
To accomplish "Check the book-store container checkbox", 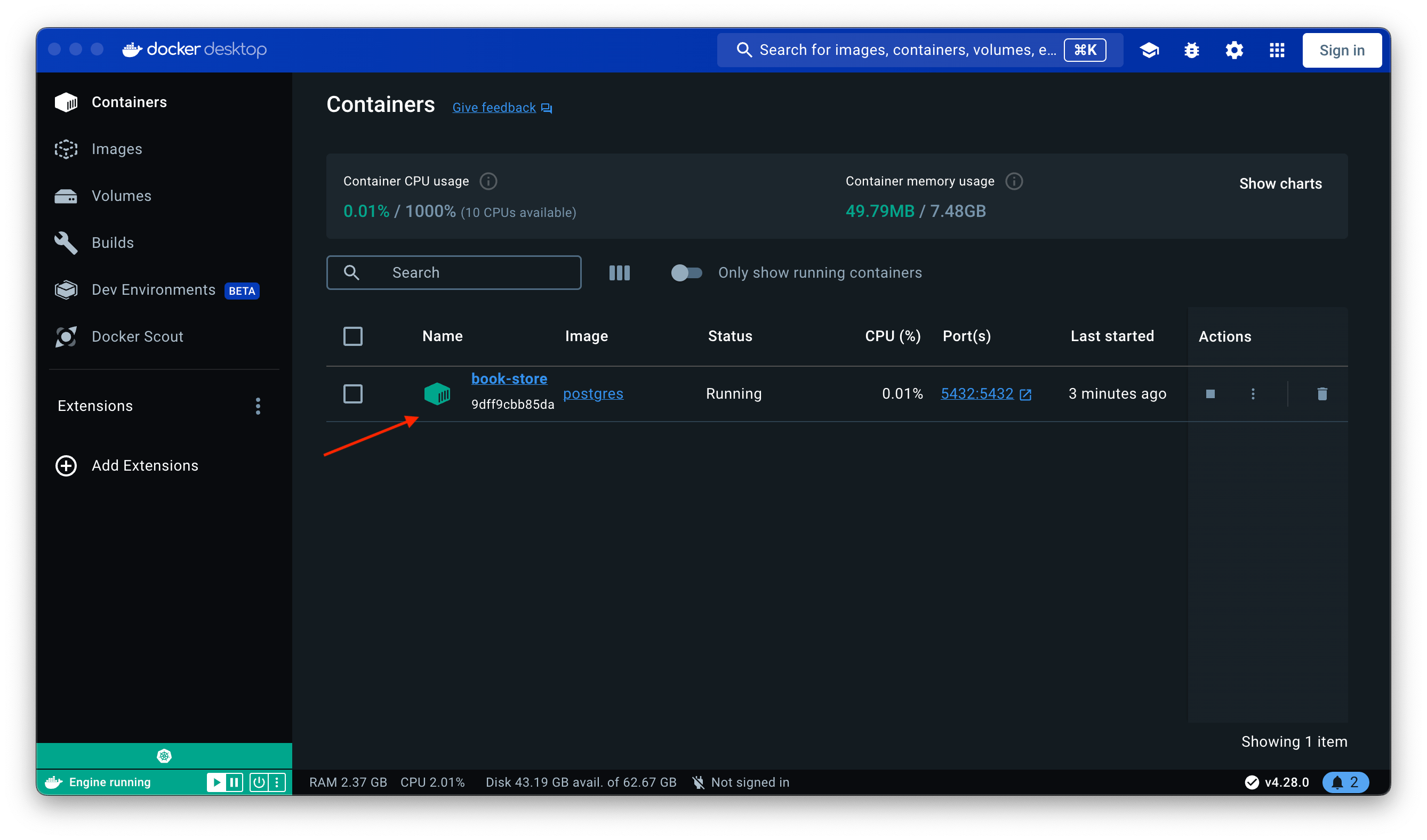I will click(353, 393).
